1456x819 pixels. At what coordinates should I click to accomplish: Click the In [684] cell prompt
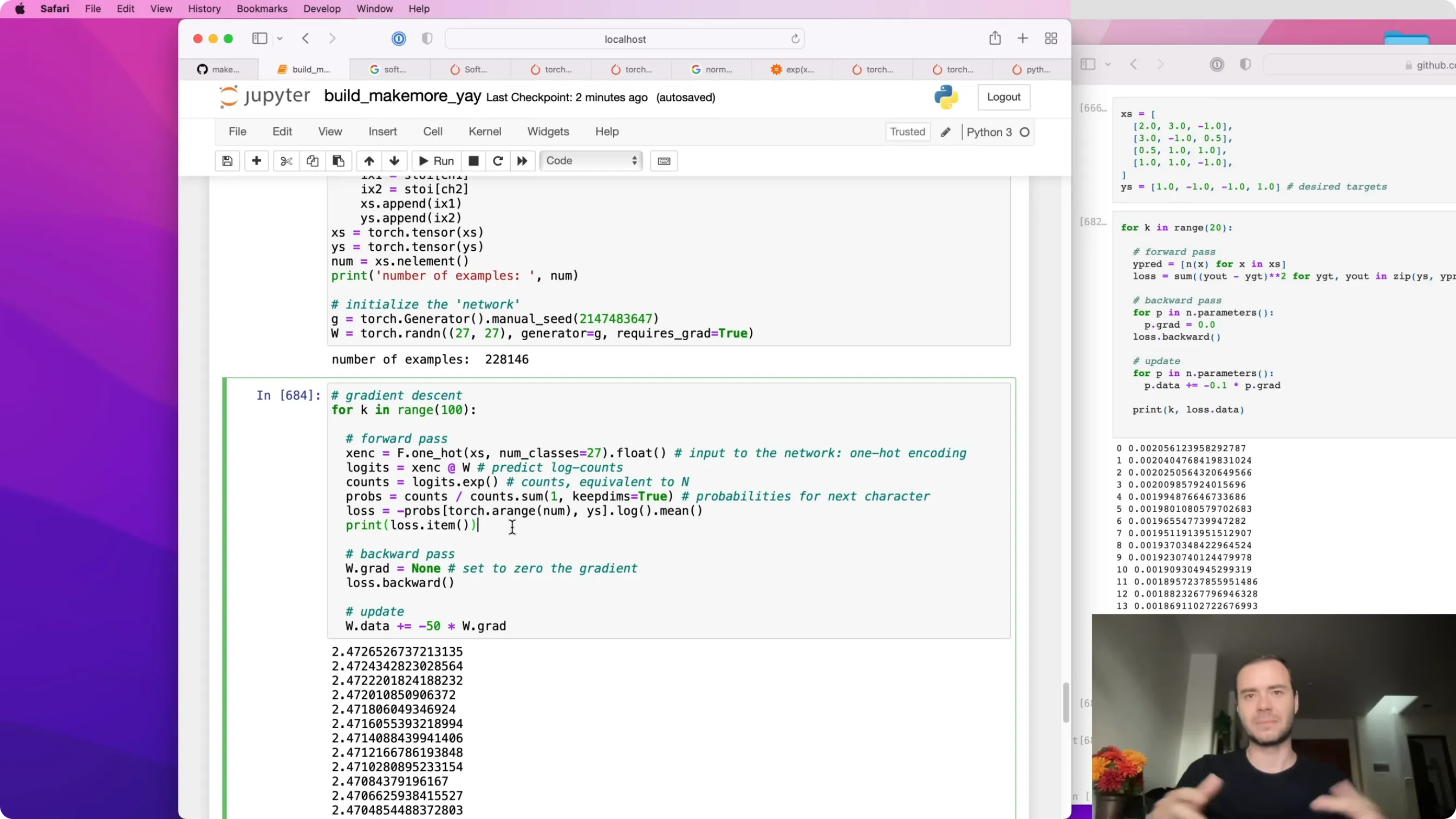pyautogui.click(x=288, y=395)
